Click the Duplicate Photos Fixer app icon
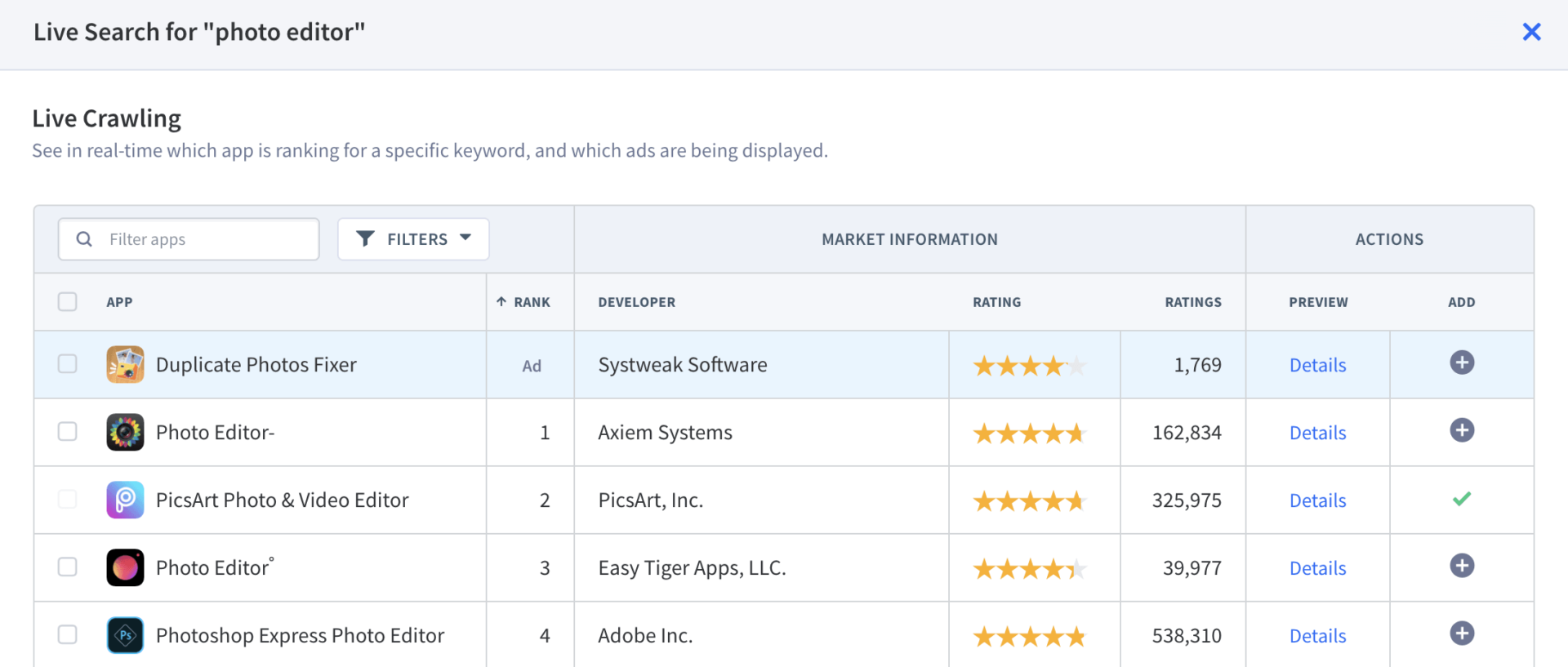 pyautogui.click(x=125, y=364)
